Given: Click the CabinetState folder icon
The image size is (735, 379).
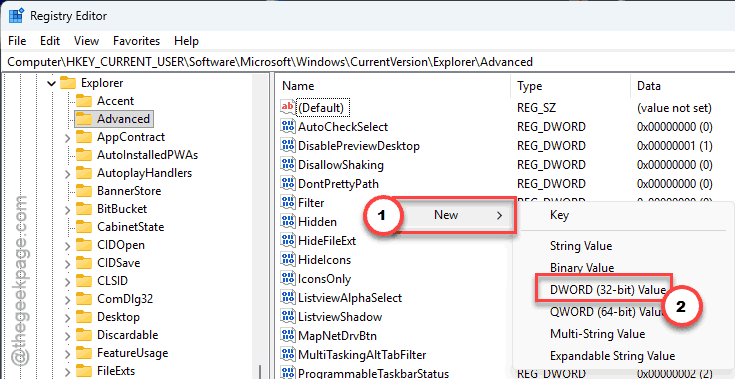Looking at the screenshot, I should [x=84, y=227].
